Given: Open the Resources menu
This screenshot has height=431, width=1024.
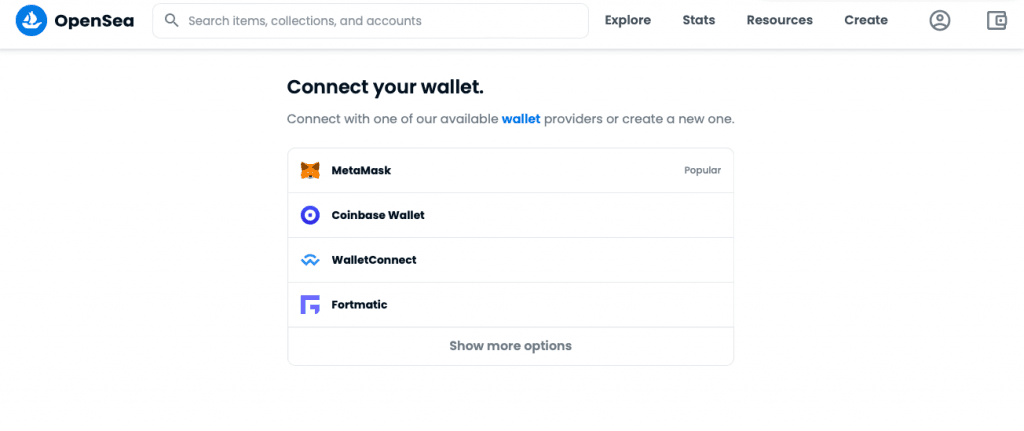Looking at the screenshot, I should pyautogui.click(x=780, y=20).
